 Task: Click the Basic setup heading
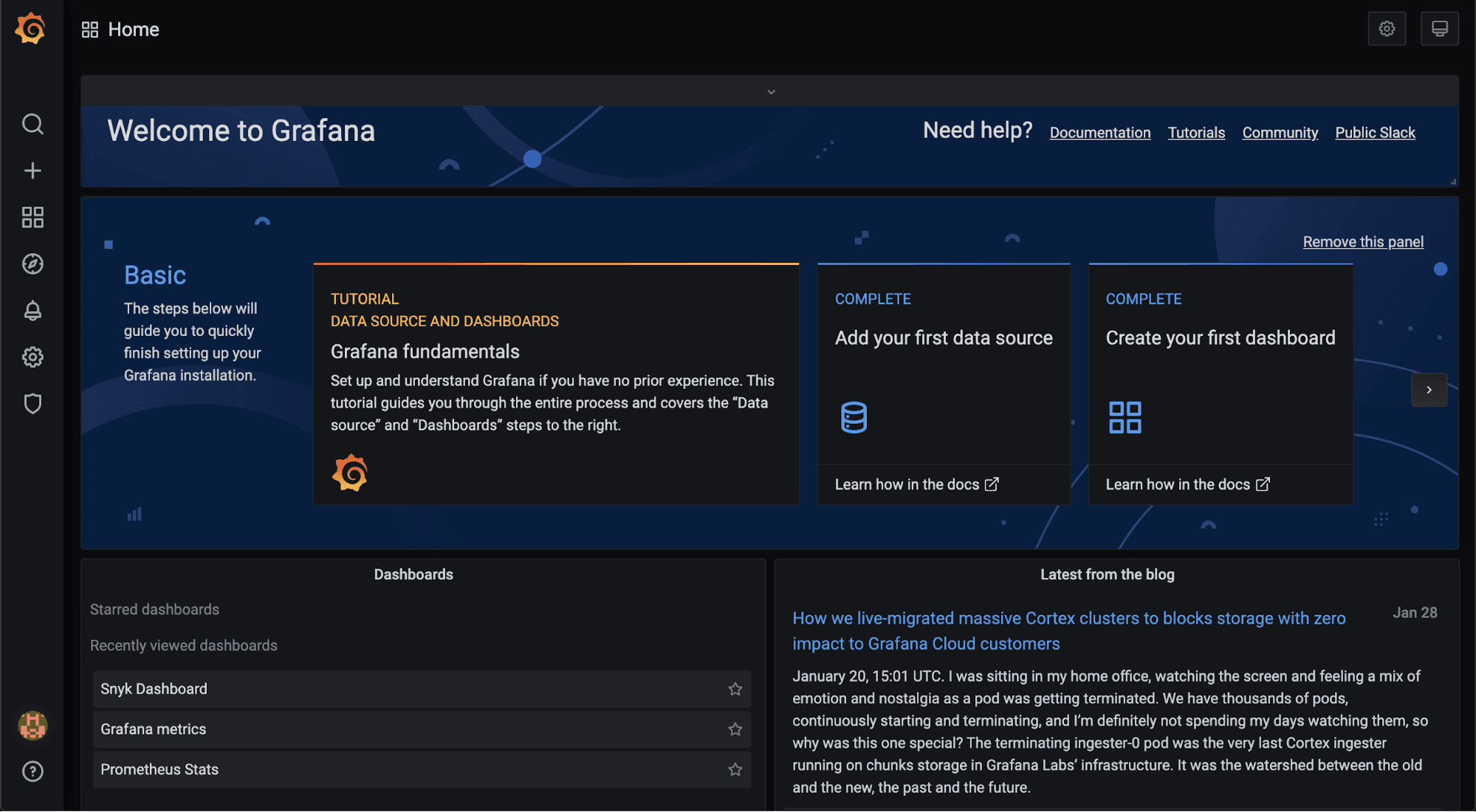[x=155, y=275]
